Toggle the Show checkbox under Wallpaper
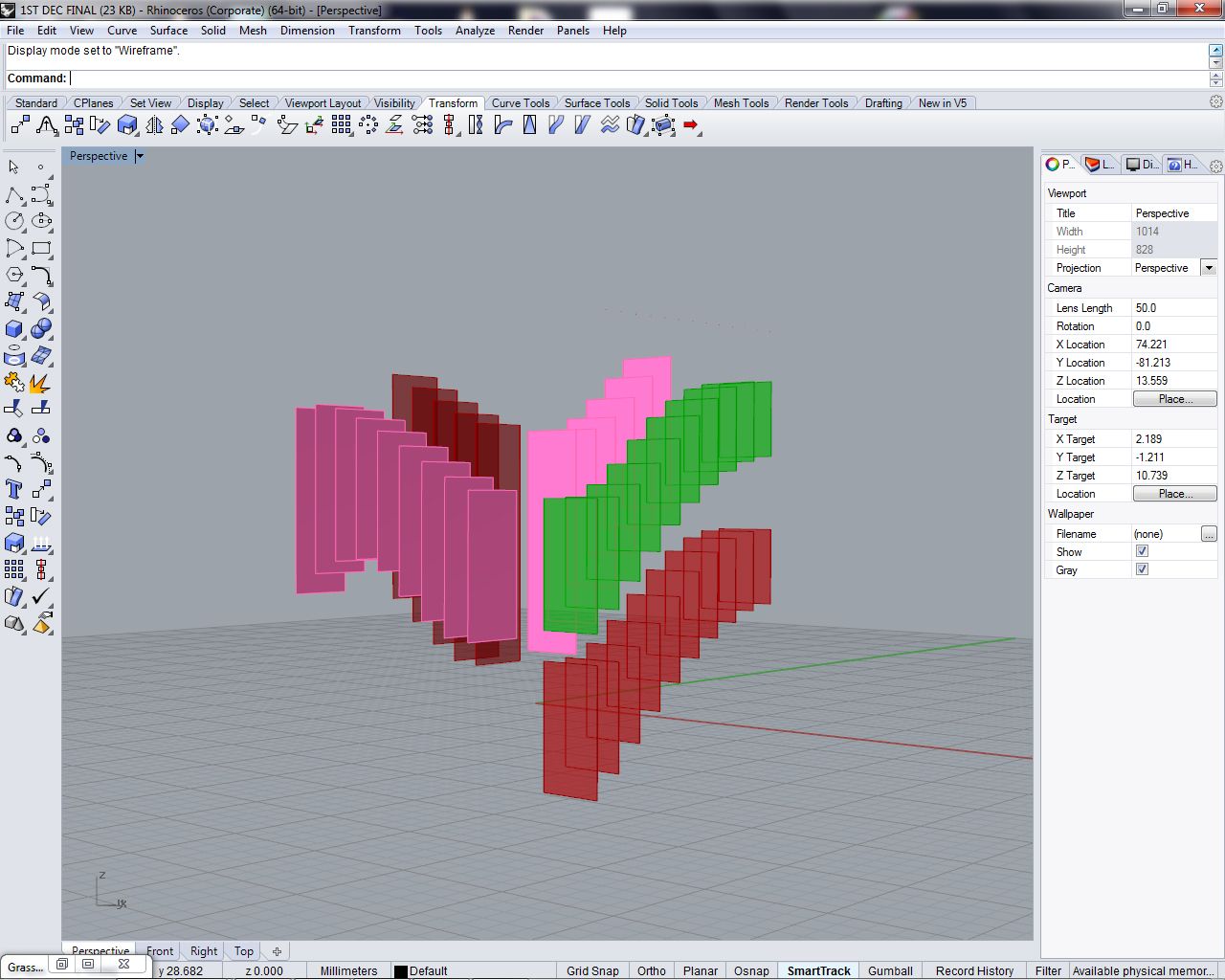 click(1142, 551)
